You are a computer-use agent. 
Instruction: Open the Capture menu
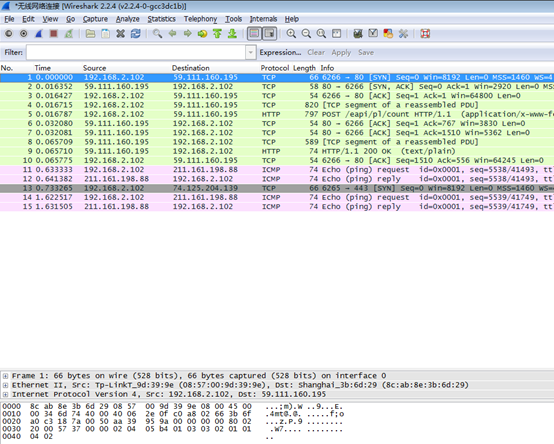tap(95, 19)
